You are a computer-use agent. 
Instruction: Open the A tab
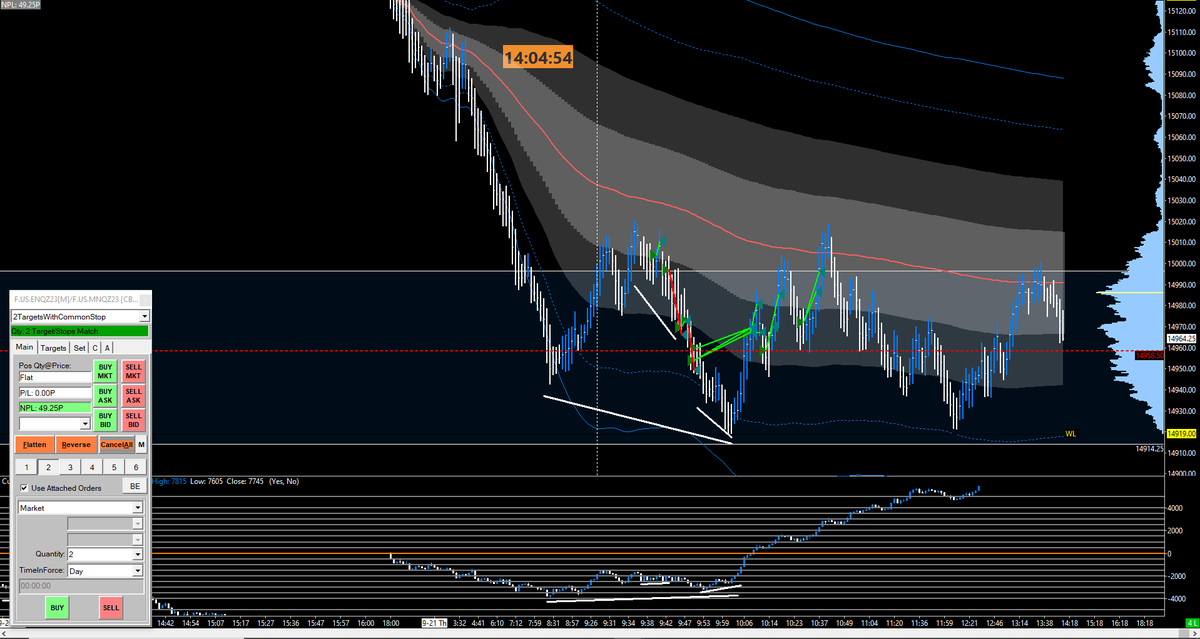click(107, 348)
